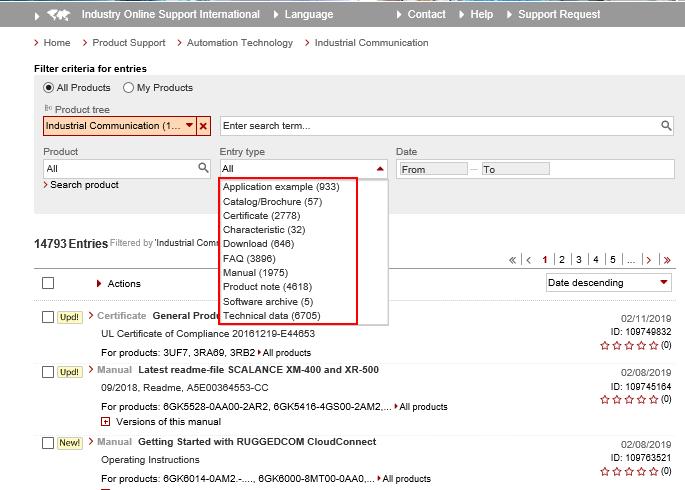
Task: Go to results page 3
Action: point(579,260)
